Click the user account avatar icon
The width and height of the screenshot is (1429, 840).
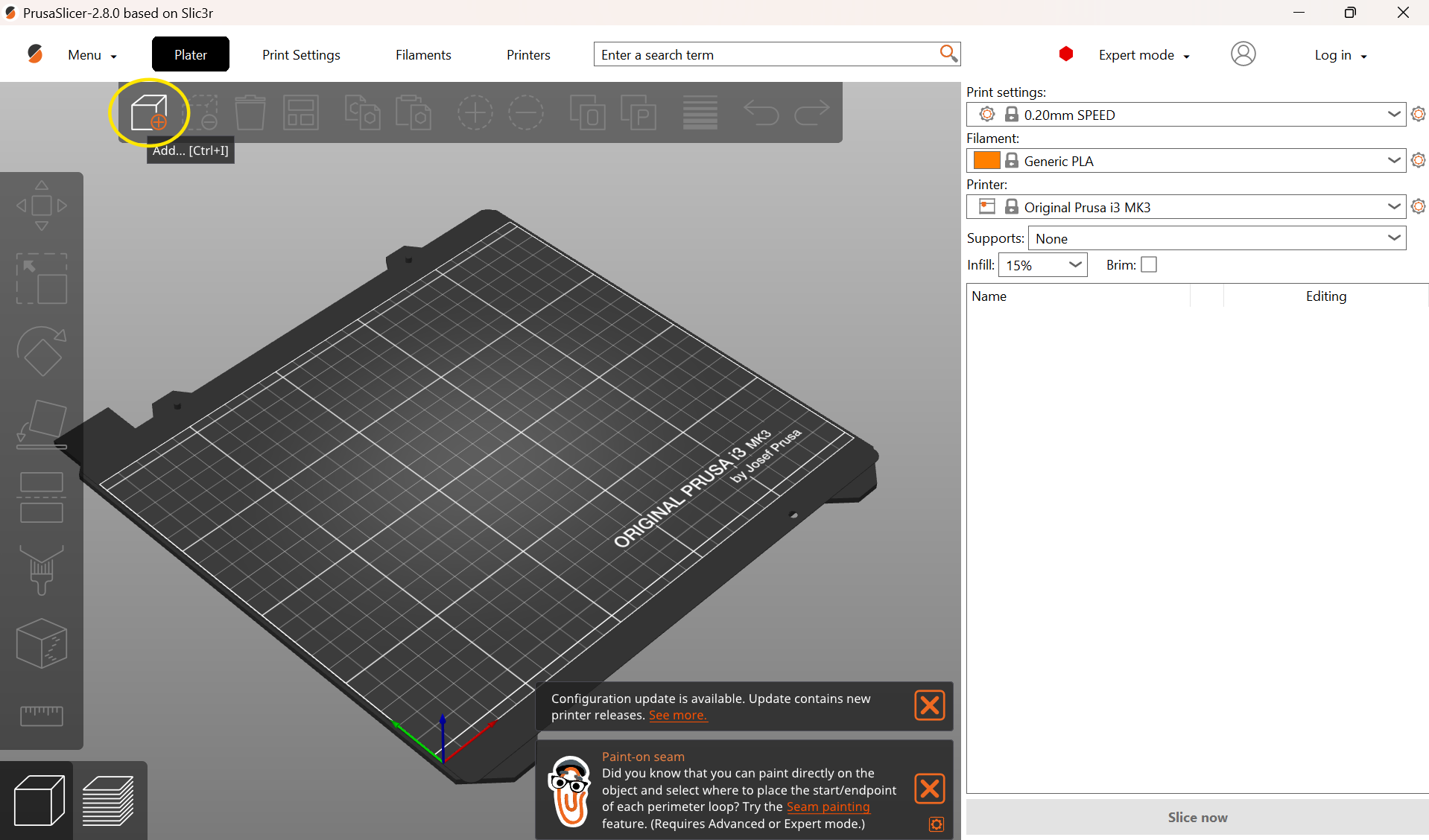[x=1243, y=54]
